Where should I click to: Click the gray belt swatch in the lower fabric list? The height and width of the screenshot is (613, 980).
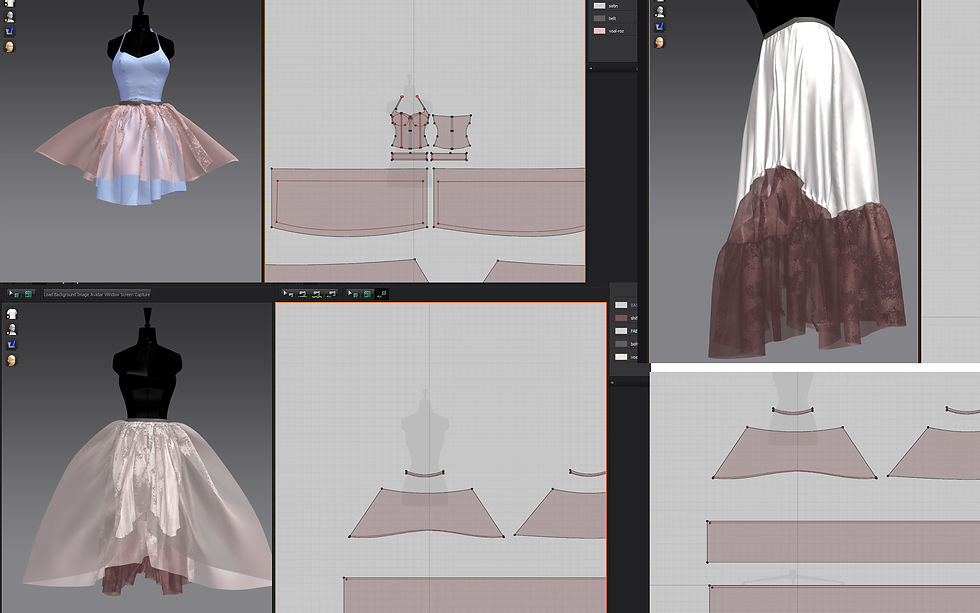point(621,344)
